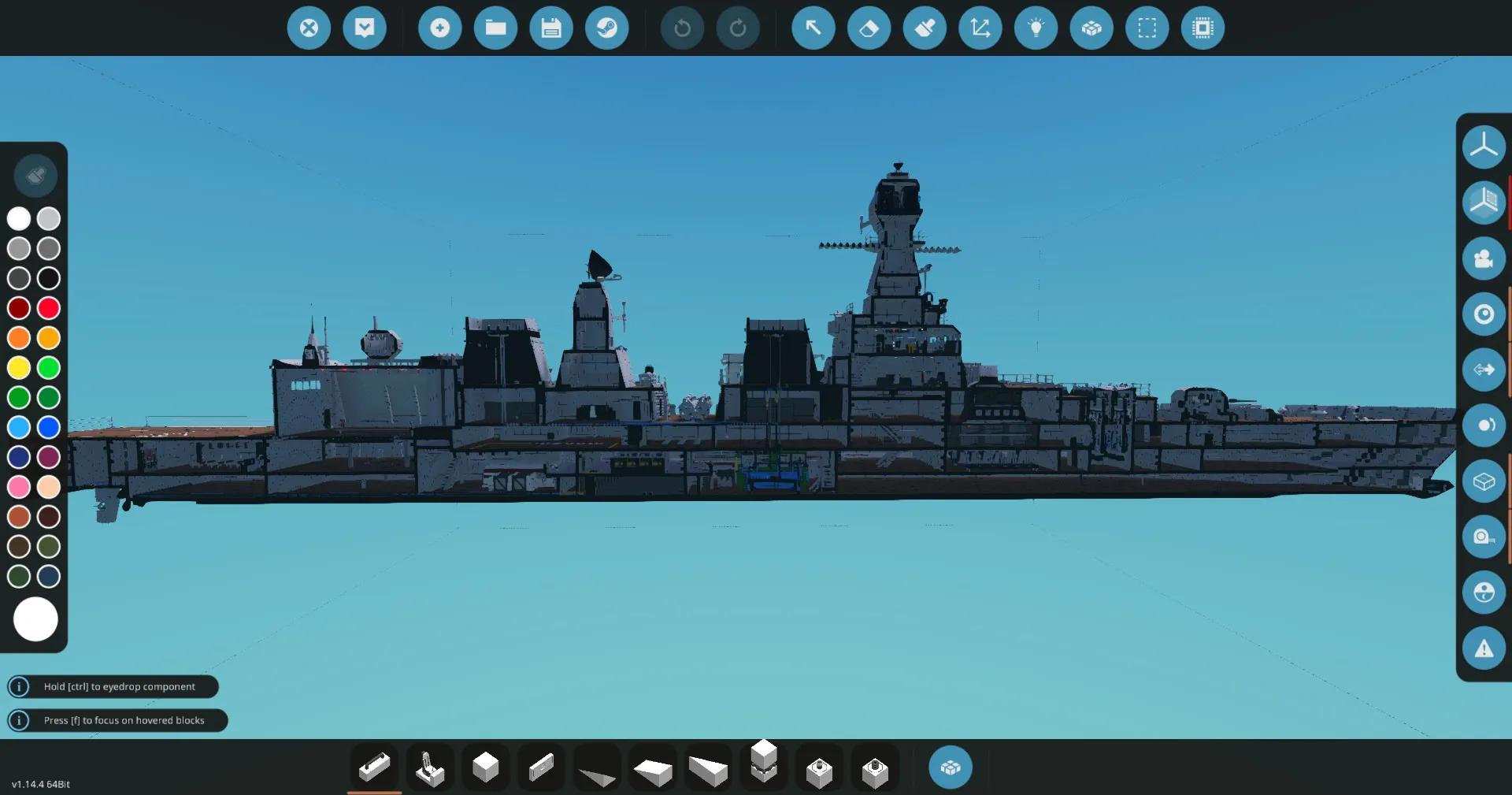Open the component inventory from bottom bar

[950, 767]
